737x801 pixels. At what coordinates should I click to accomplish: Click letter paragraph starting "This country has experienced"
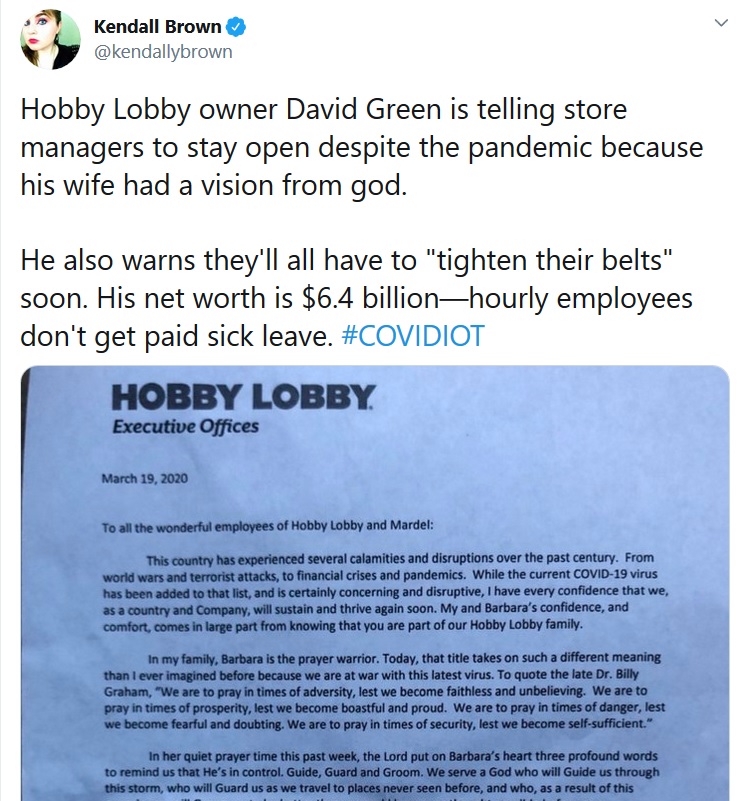385,592
